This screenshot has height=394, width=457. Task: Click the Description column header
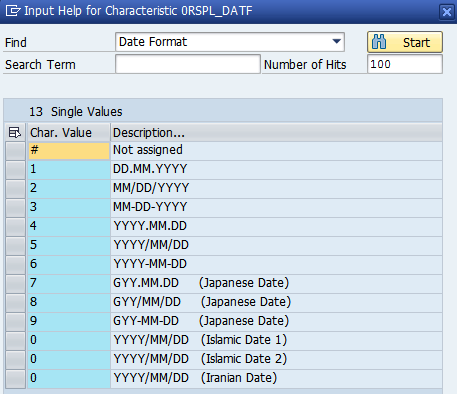(276, 132)
